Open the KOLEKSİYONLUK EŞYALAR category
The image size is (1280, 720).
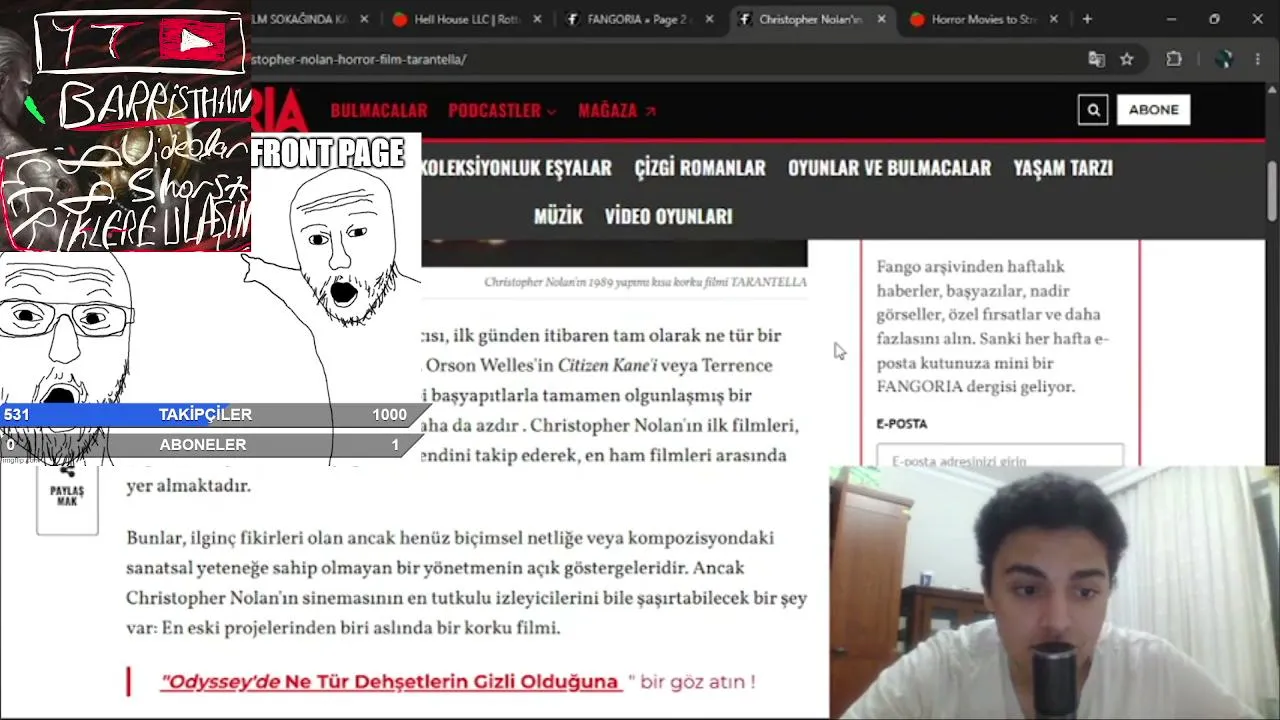[x=515, y=168]
